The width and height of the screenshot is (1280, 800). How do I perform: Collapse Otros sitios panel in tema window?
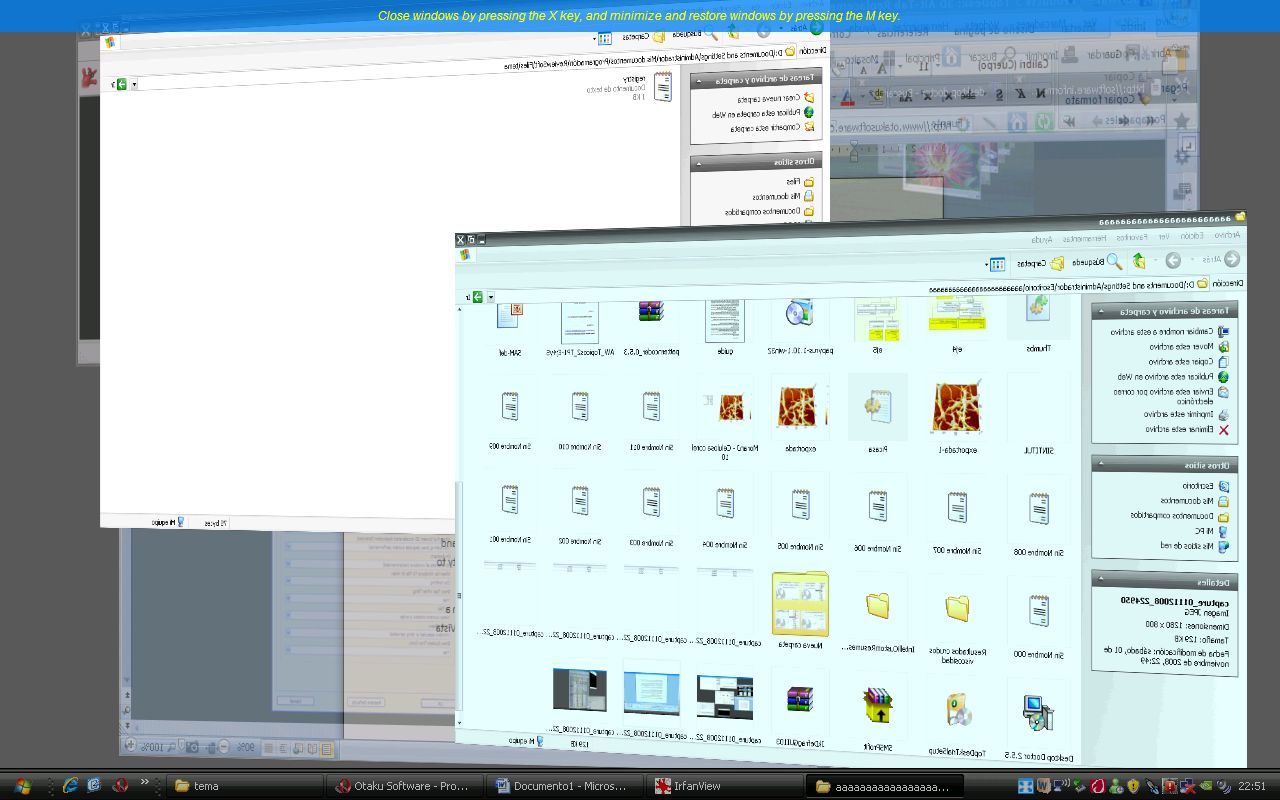tap(698, 163)
